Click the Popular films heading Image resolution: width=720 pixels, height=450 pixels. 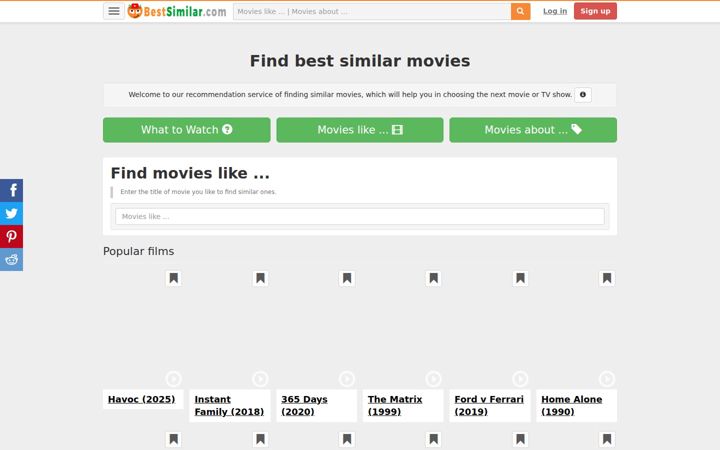click(138, 251)
